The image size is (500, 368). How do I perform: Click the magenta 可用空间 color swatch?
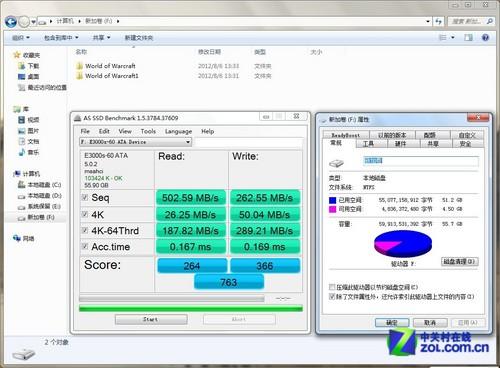coord(332,209)
